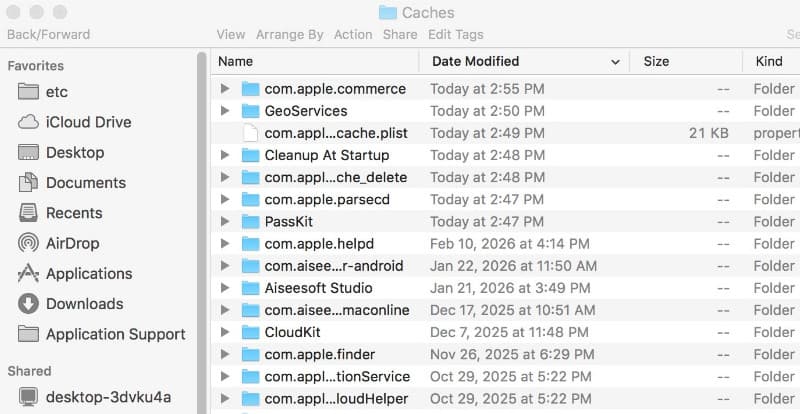Click date Nov 26, 2025 at 6:29 PM
This screenshot has height=414, width=800.
coord(512,354)
